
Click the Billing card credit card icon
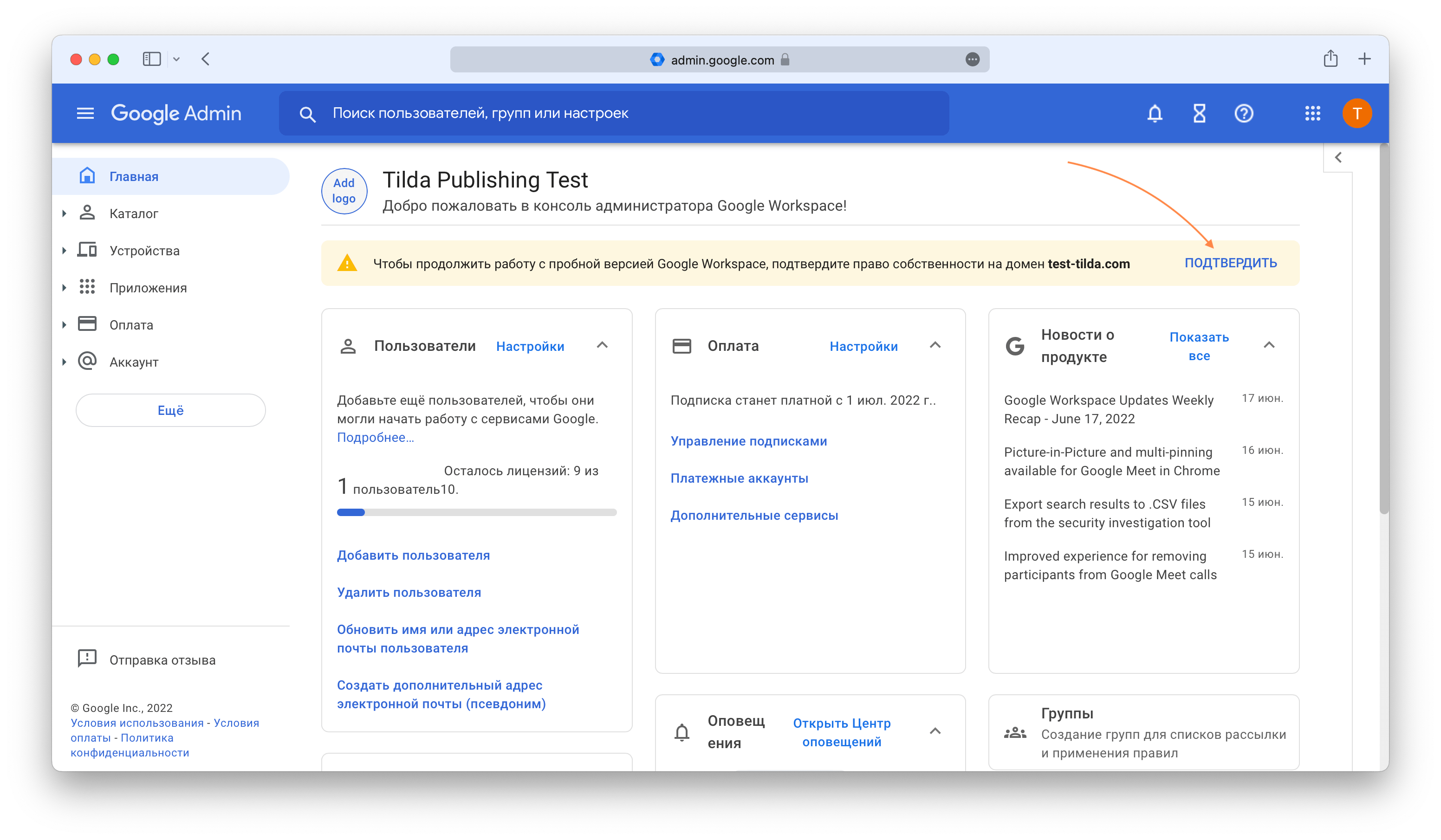[x=682, y=346]
